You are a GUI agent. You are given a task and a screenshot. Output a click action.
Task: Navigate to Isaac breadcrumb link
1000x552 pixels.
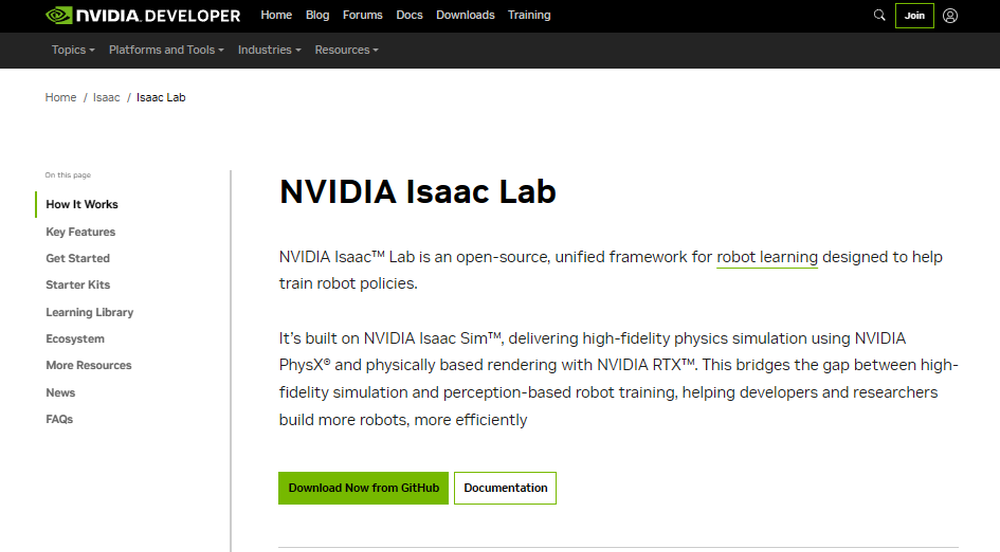point(106,98)
